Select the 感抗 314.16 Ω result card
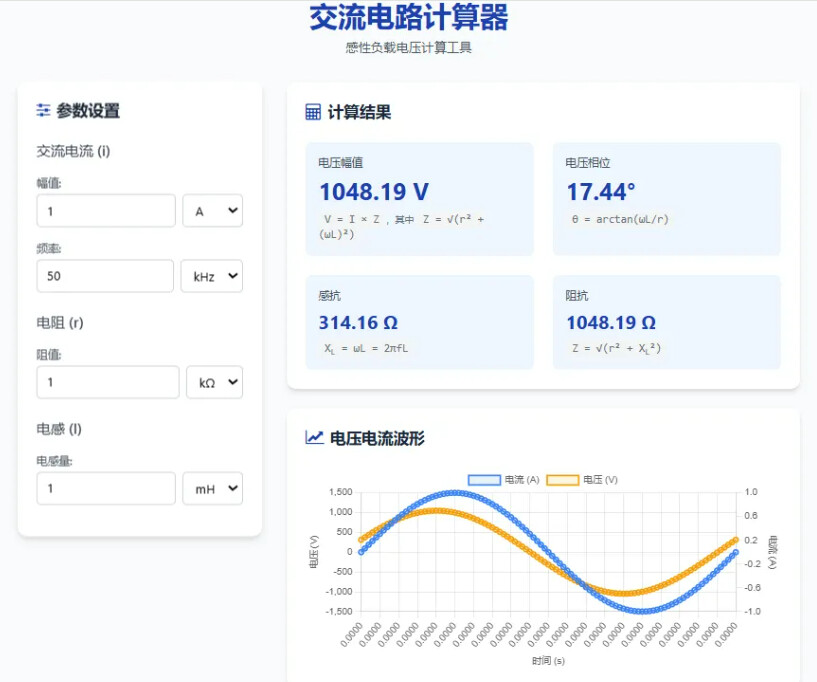This screenshot has width=817, height=682. (420, 322)
